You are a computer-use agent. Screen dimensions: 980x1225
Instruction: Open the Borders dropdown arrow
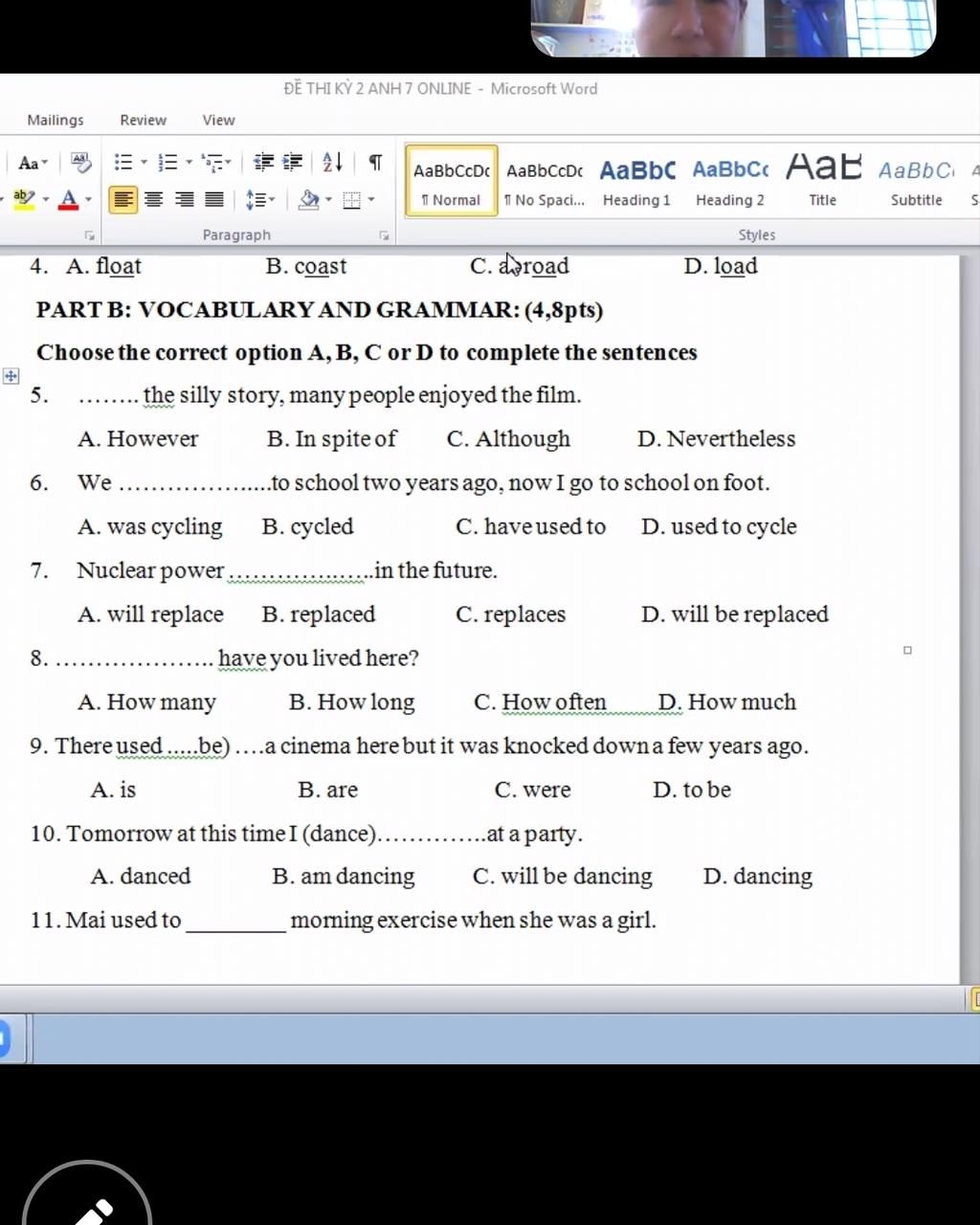(371, 201)
